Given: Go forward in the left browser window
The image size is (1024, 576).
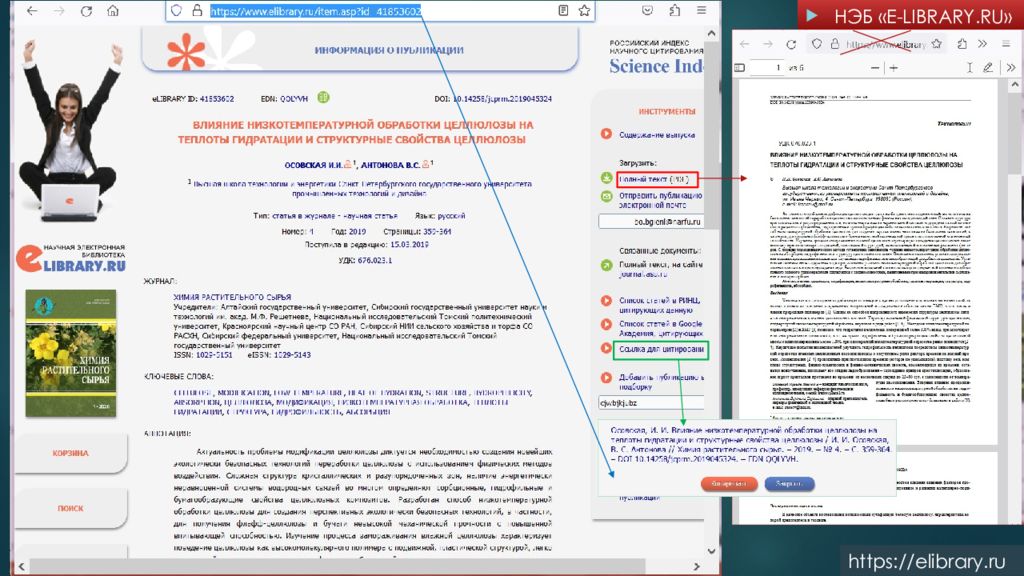Looking at the screenshot, I should coord(59,11).
